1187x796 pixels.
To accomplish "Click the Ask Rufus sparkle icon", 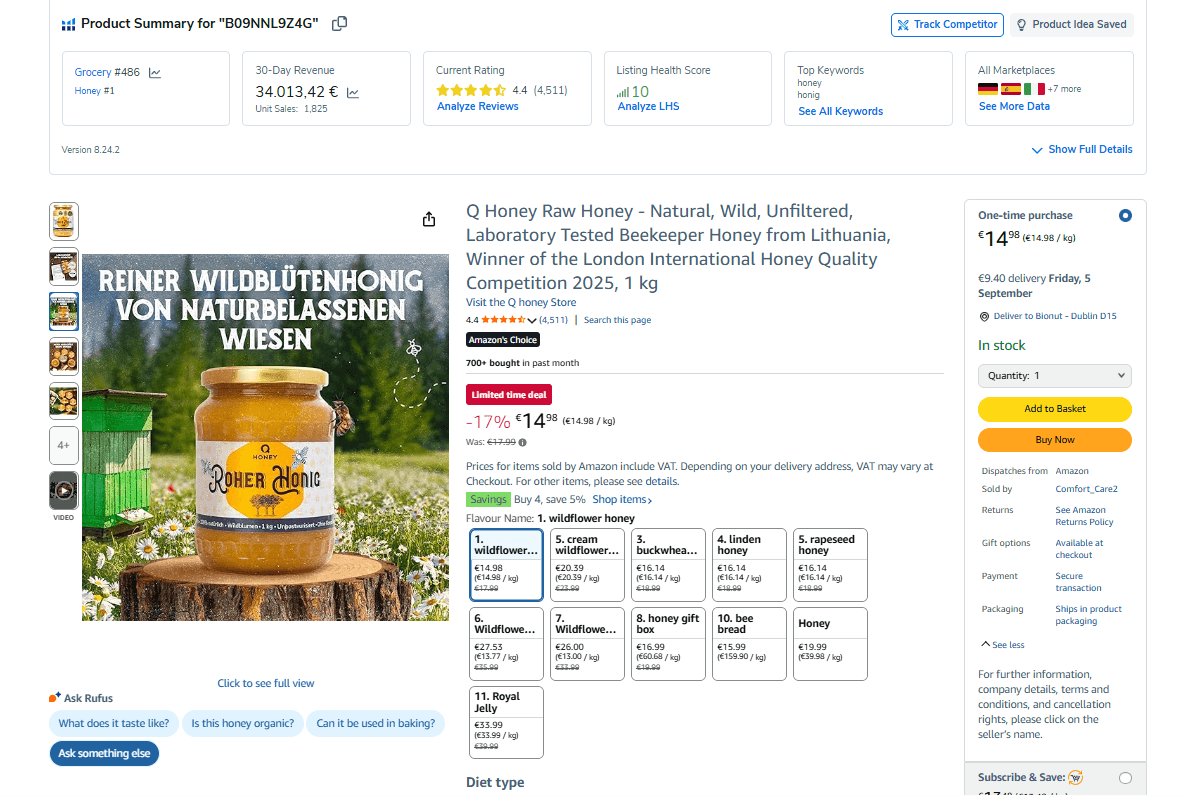I will 55,697.
